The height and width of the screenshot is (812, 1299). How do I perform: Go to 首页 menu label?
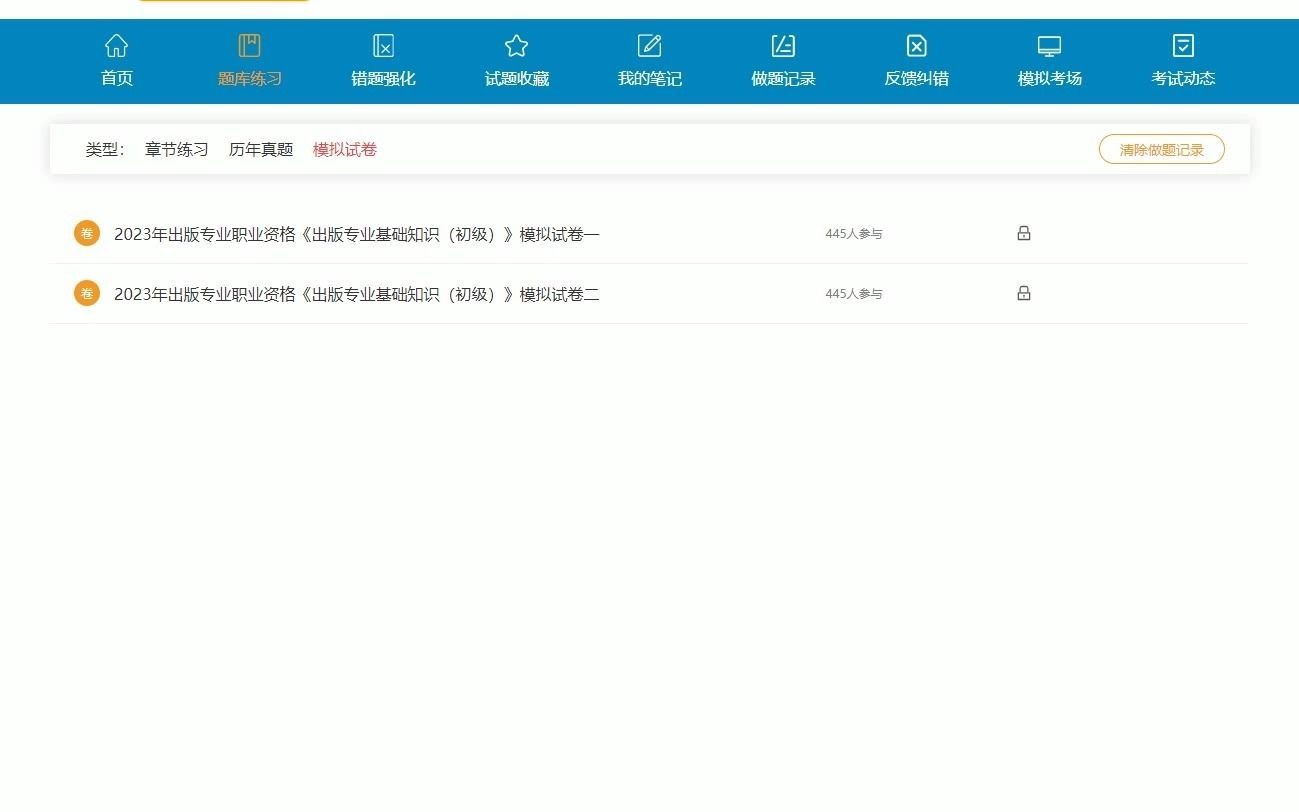click(x=117, y=79)
